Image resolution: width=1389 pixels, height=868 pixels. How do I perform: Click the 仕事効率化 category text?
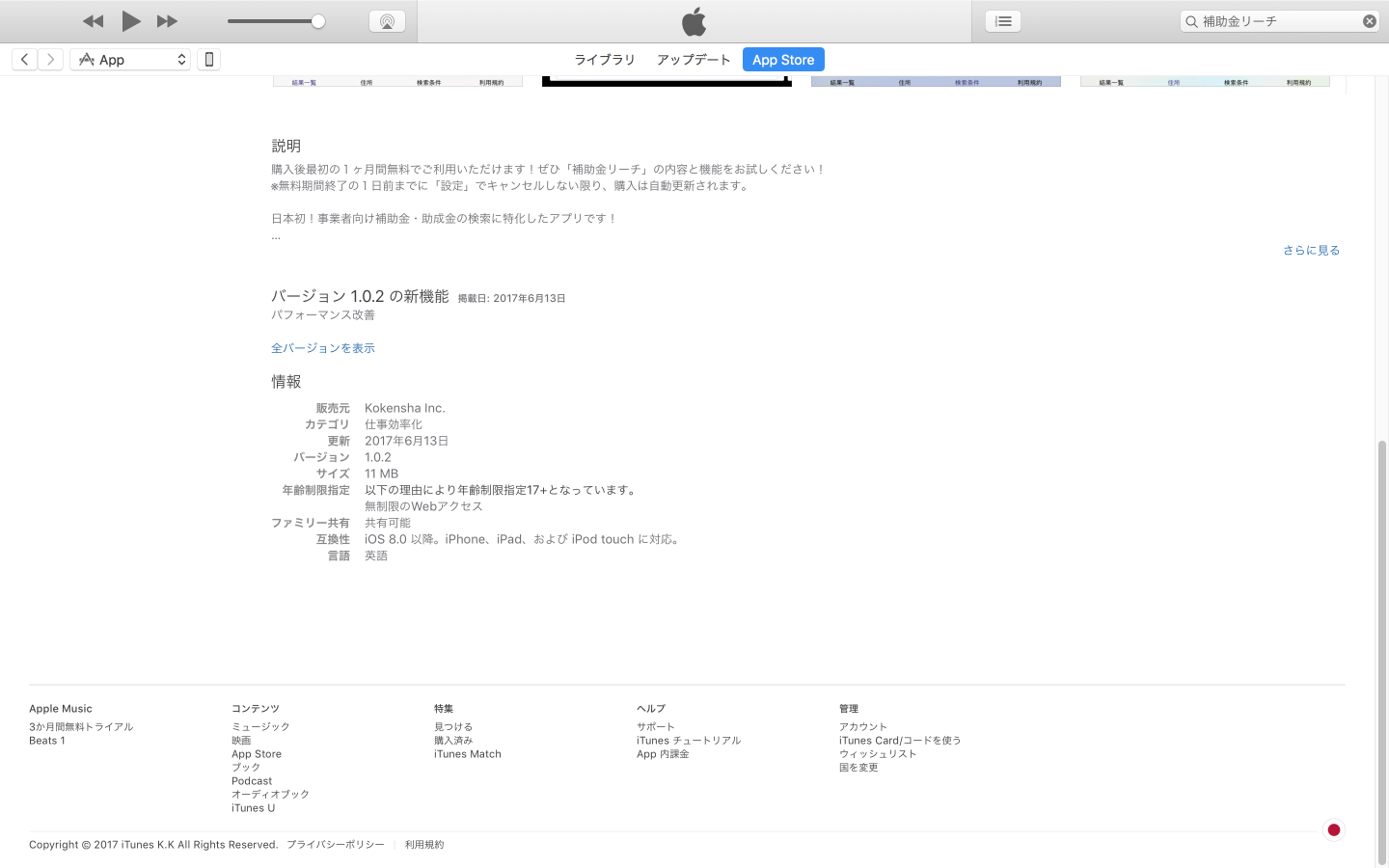tap(394, 424)
